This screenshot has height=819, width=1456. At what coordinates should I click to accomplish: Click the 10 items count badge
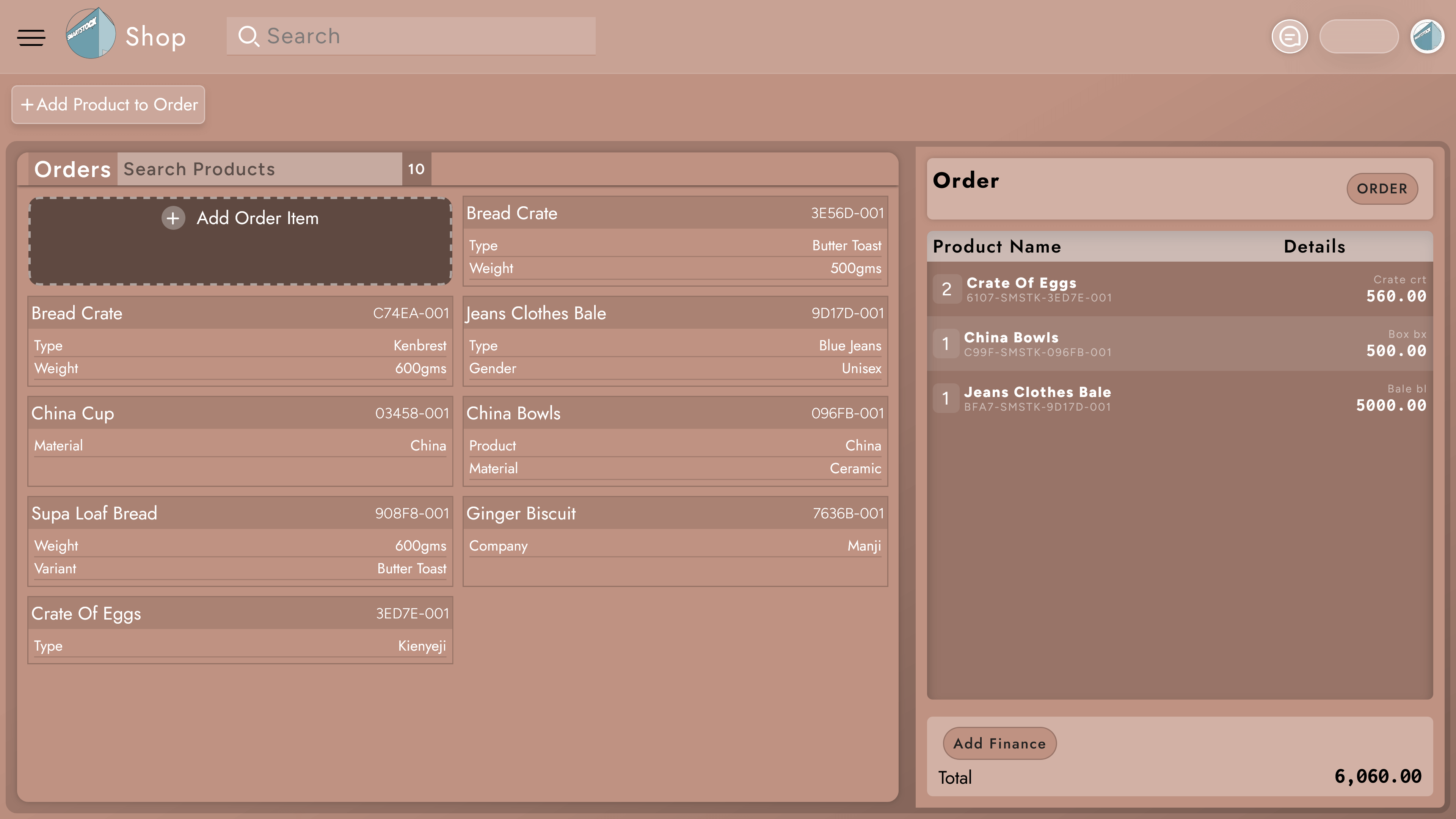tap(416, 169)
